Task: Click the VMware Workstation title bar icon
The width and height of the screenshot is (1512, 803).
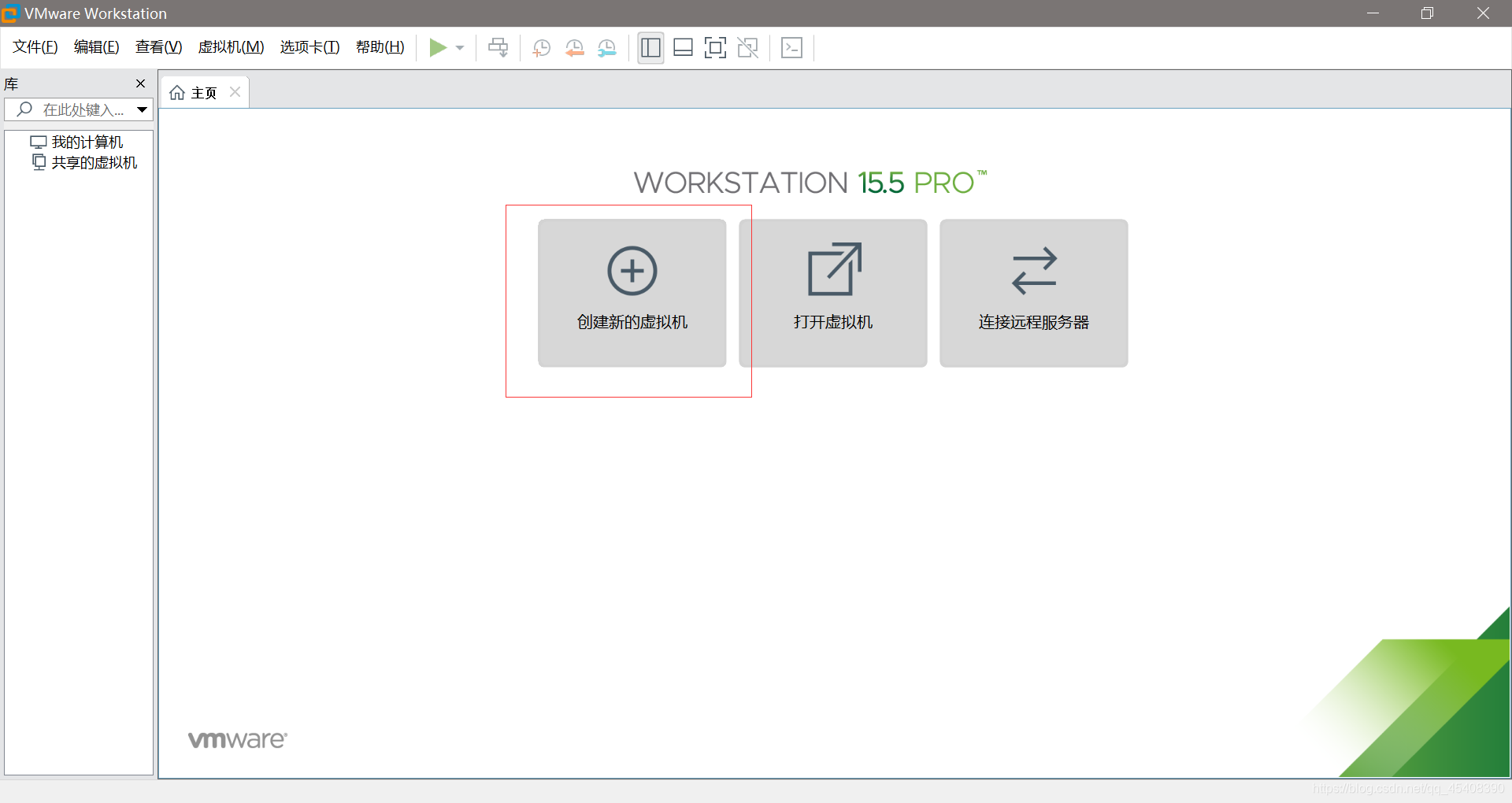Action: click(x=10, y=13)
